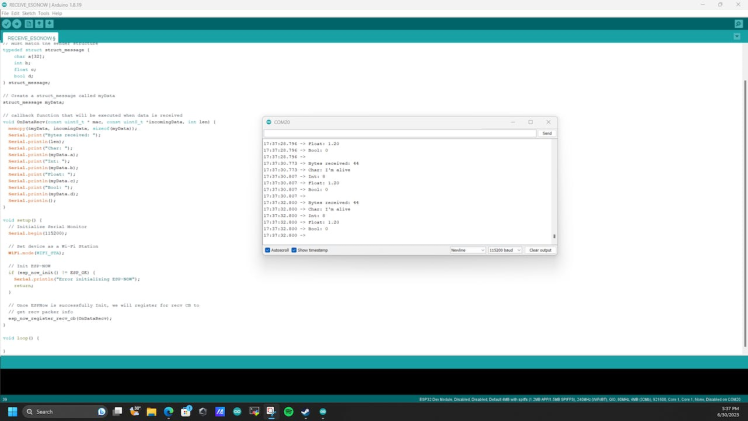Open Task View from the taskbar
The width and height of the screenshot is (748, 421).
click(117, 411)
